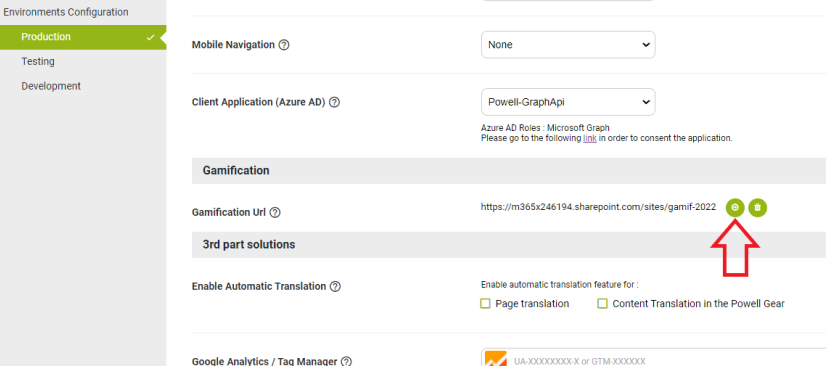Click the Azure AD Roles : Microsoft Graph text

click(x=545, y=128)
